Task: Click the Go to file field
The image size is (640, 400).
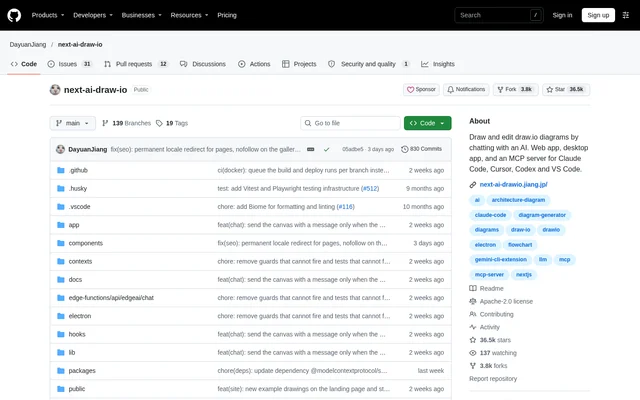Action: pyautogui.click(x=350, y=123)
